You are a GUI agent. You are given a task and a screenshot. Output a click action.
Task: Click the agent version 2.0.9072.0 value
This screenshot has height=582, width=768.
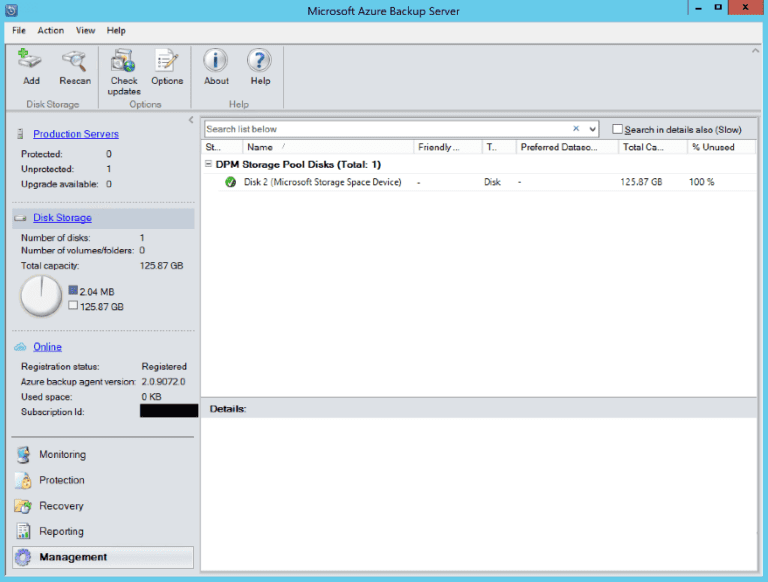[x=164, y=382]
